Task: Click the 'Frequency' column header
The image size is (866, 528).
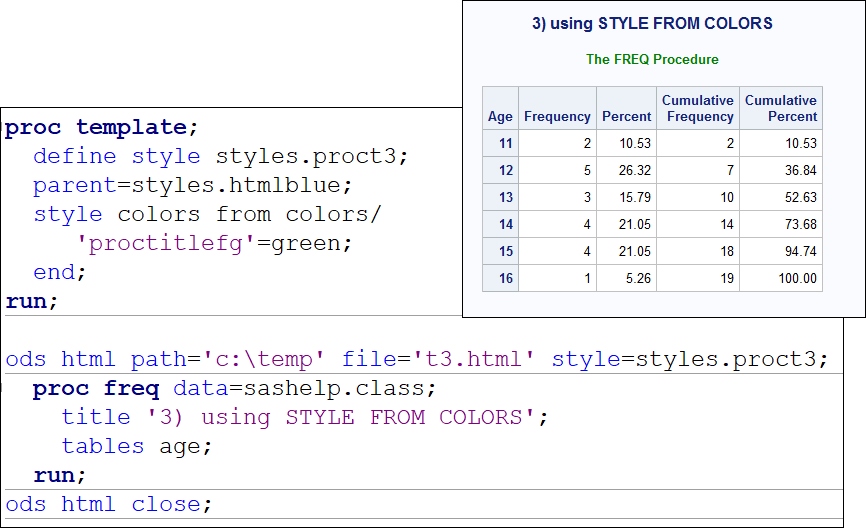Action: pyautogui.click(x=557, y=116)
